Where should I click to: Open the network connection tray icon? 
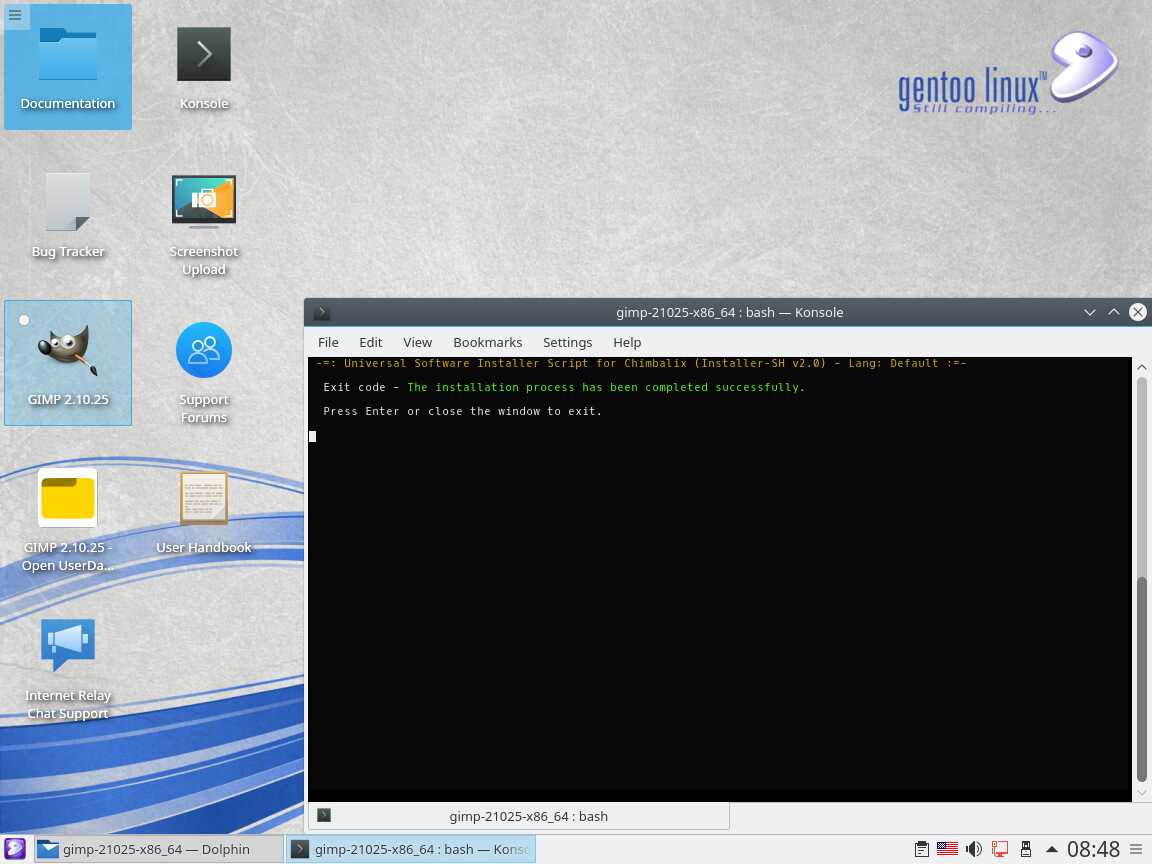tap(1000, 849)
